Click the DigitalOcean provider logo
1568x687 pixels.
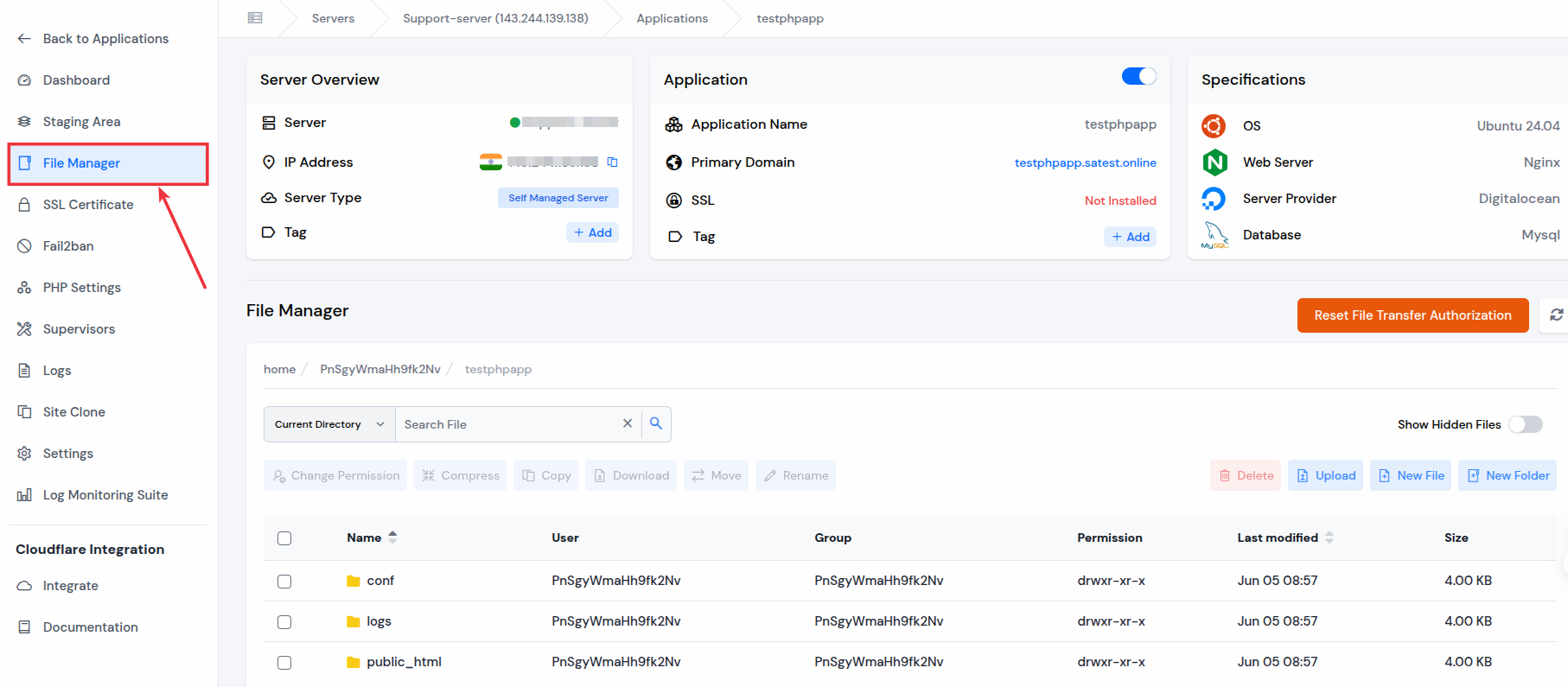click(1214, 199)
